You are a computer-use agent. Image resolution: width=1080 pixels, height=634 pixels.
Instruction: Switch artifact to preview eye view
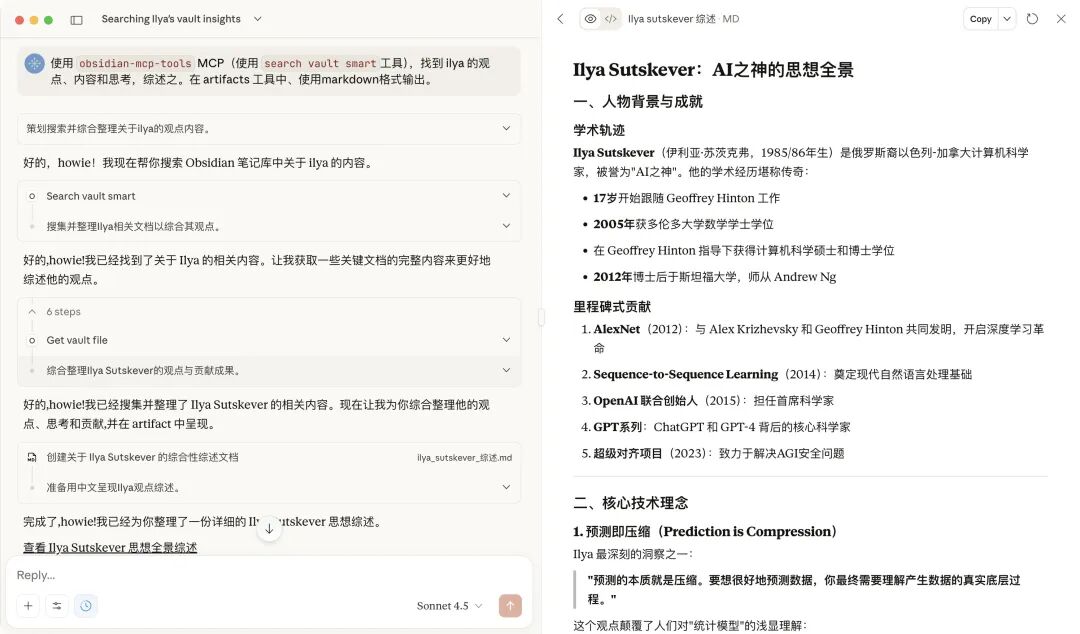pos(590,19)
